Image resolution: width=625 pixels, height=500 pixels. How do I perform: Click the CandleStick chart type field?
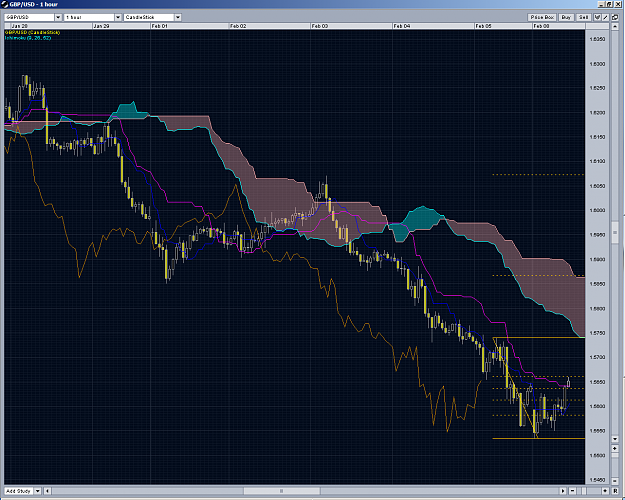coord(149,17)
